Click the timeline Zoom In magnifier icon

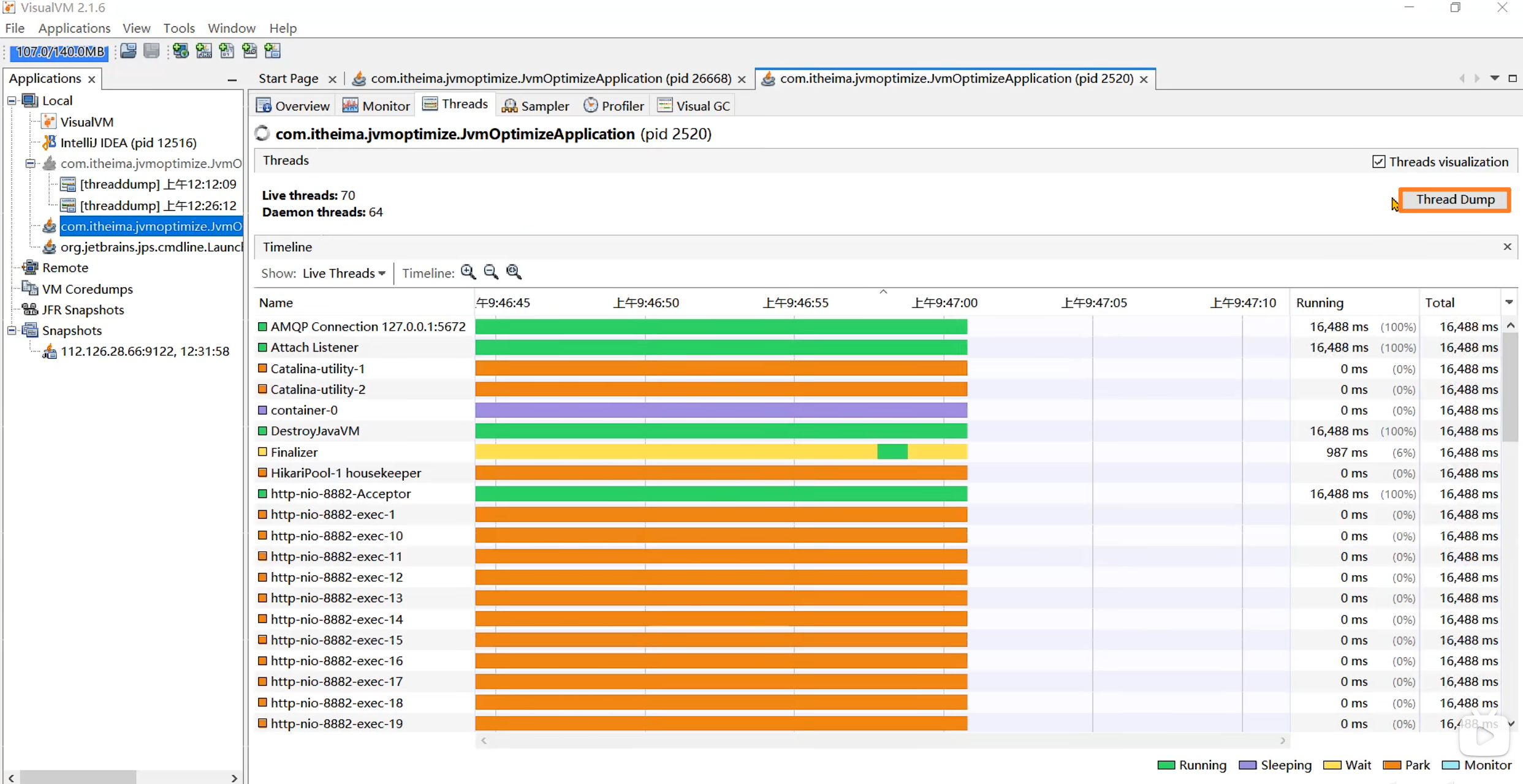click(x=468, y=272)
